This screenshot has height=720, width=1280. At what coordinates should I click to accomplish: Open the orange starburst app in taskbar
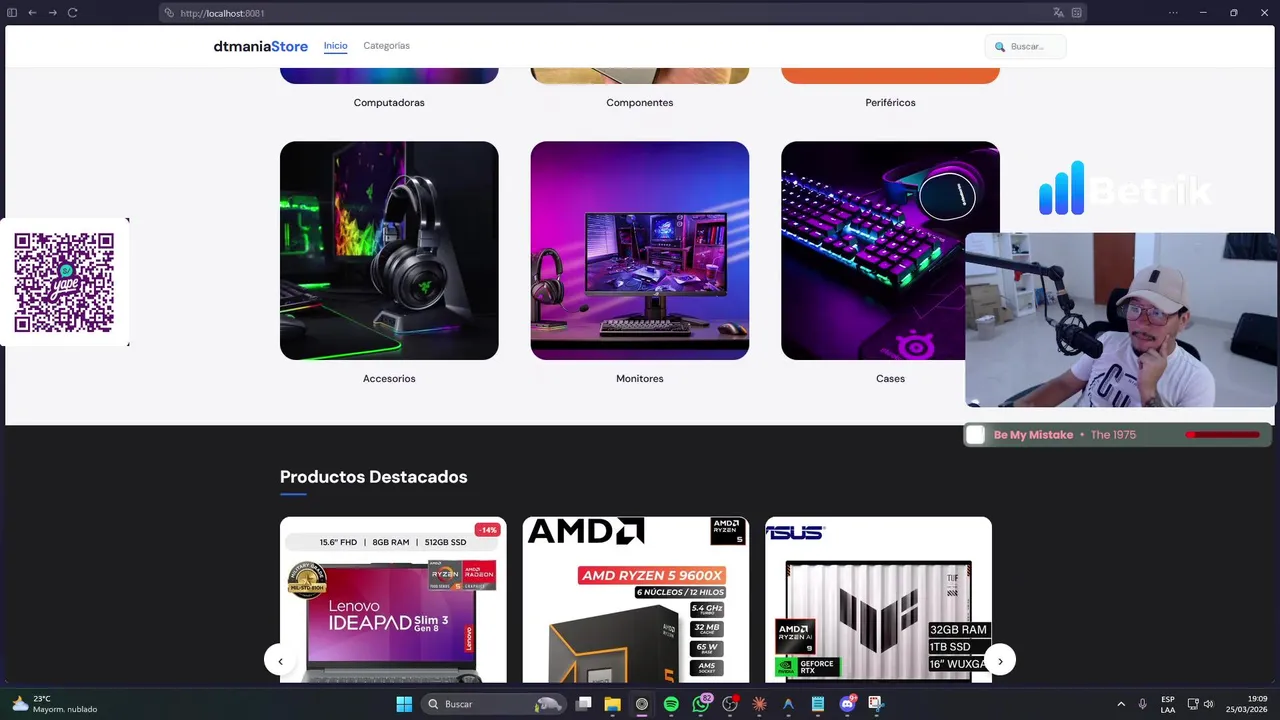pyautogui.click(x=759, y=704)
